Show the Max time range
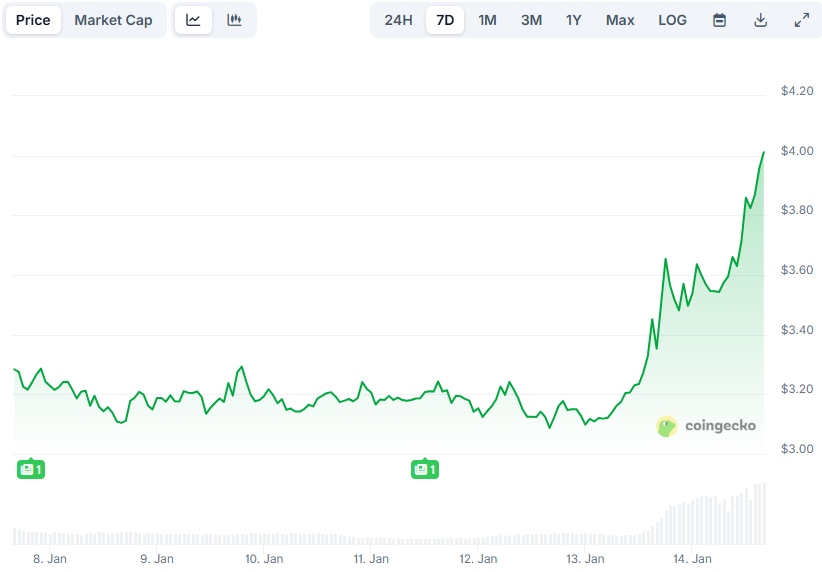This screenshot has width=822, height=572. coord(620,20)
